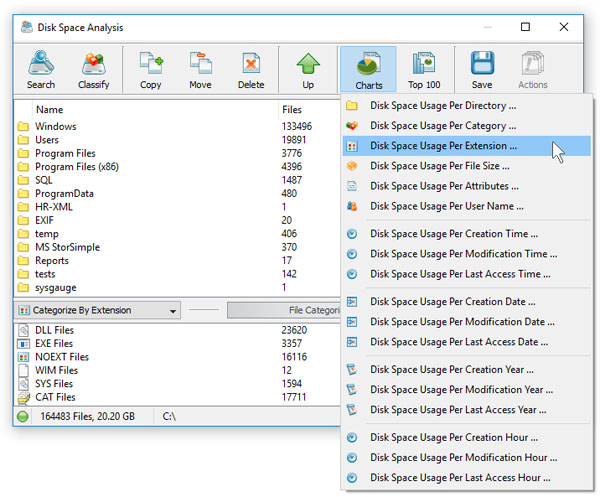Choose Disk Space Usage Per File Size
The image size is (600, 497).
click(466, 166)
